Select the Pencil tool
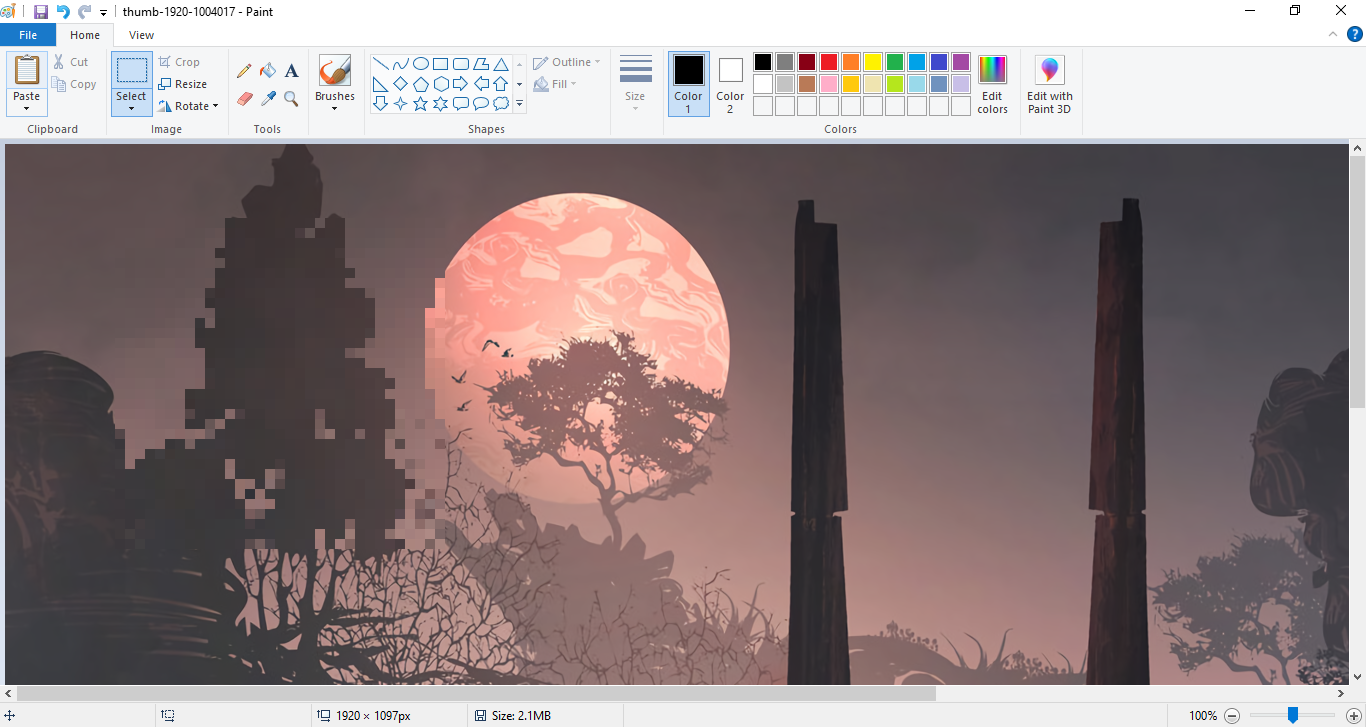Image resolution: width=1366 pixels, height=727 pixels. pos(244,71)
